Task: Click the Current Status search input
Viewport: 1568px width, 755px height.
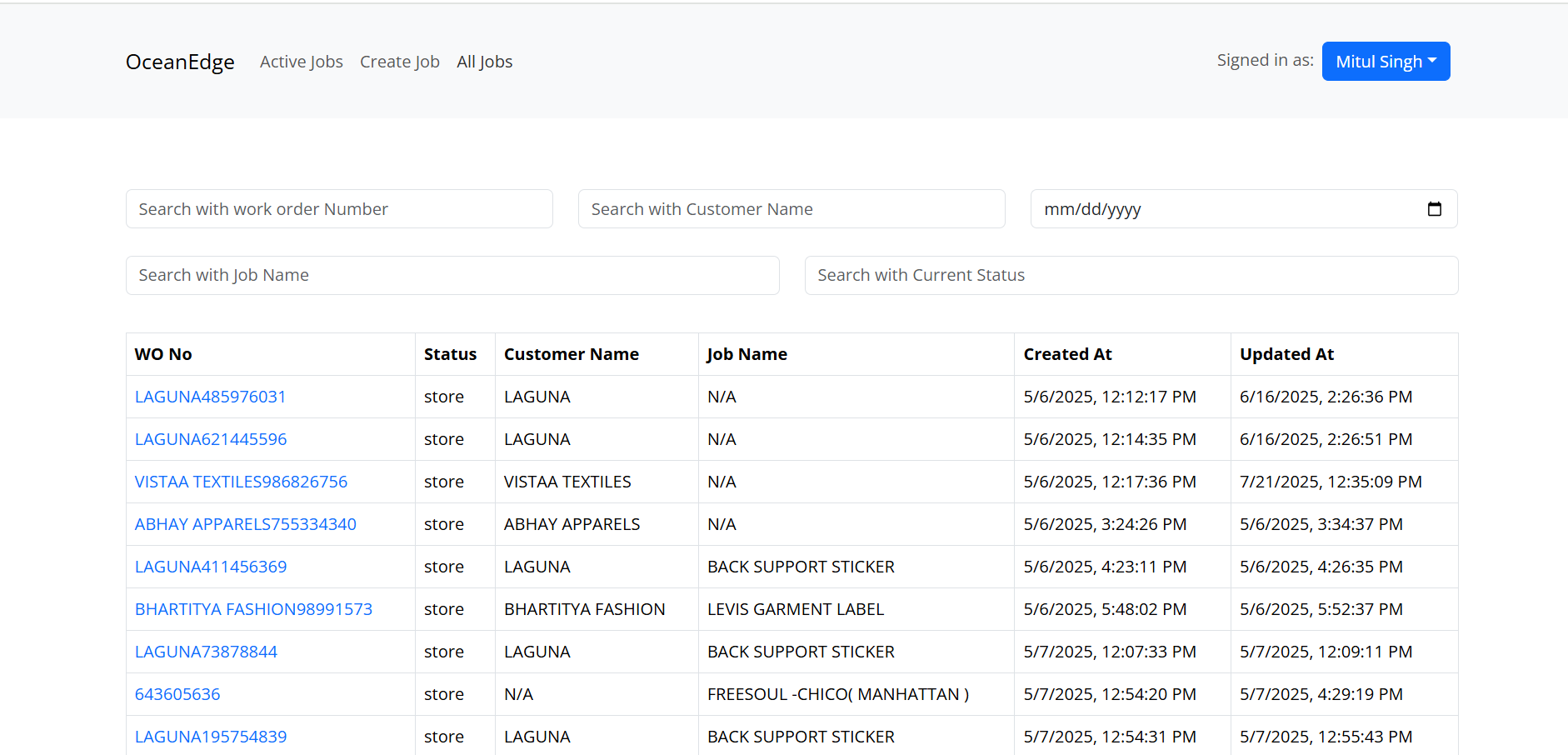Action: coord(1131,275)
